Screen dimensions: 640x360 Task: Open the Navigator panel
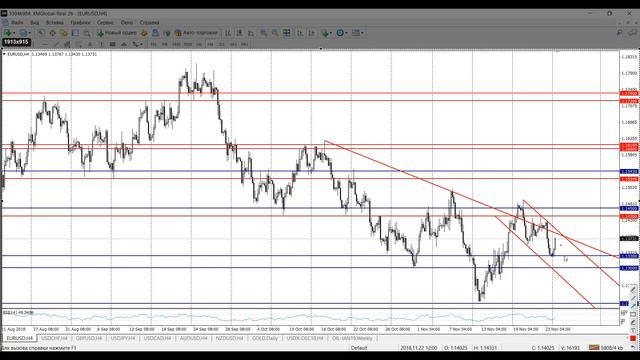coord(64,33)
